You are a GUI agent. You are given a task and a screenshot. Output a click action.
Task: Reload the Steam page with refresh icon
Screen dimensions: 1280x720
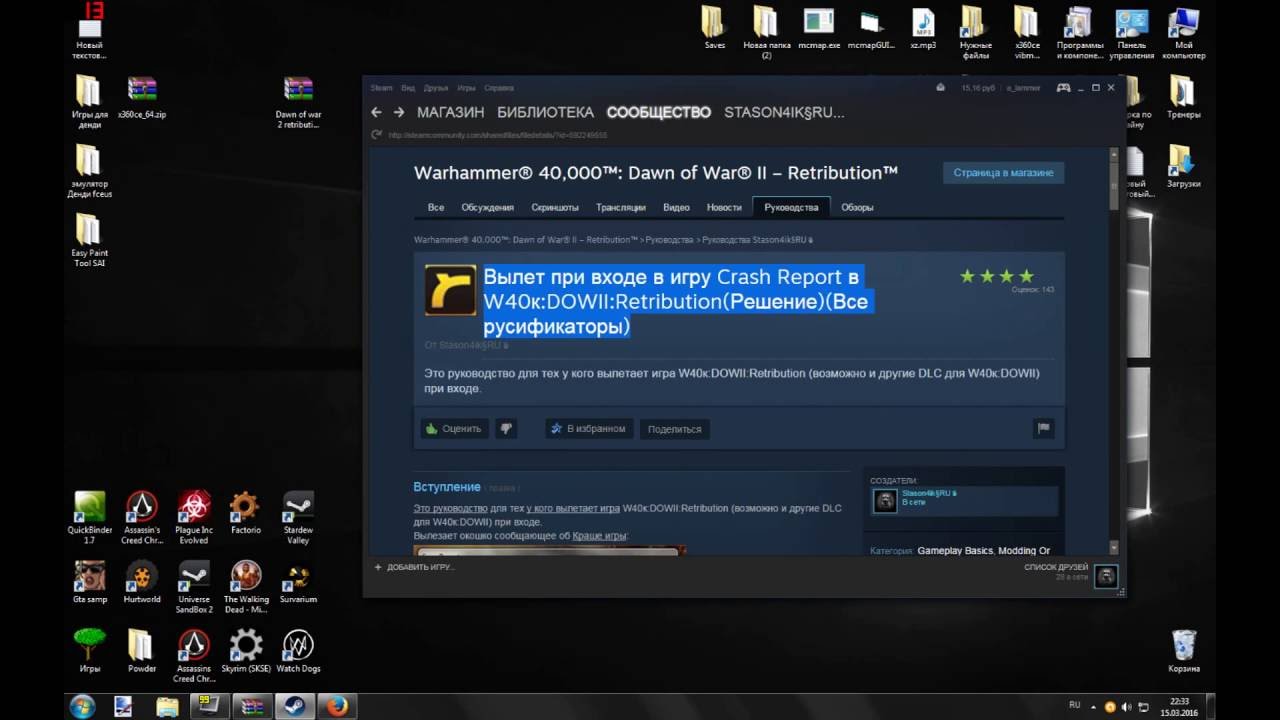[x=376, y=135]
